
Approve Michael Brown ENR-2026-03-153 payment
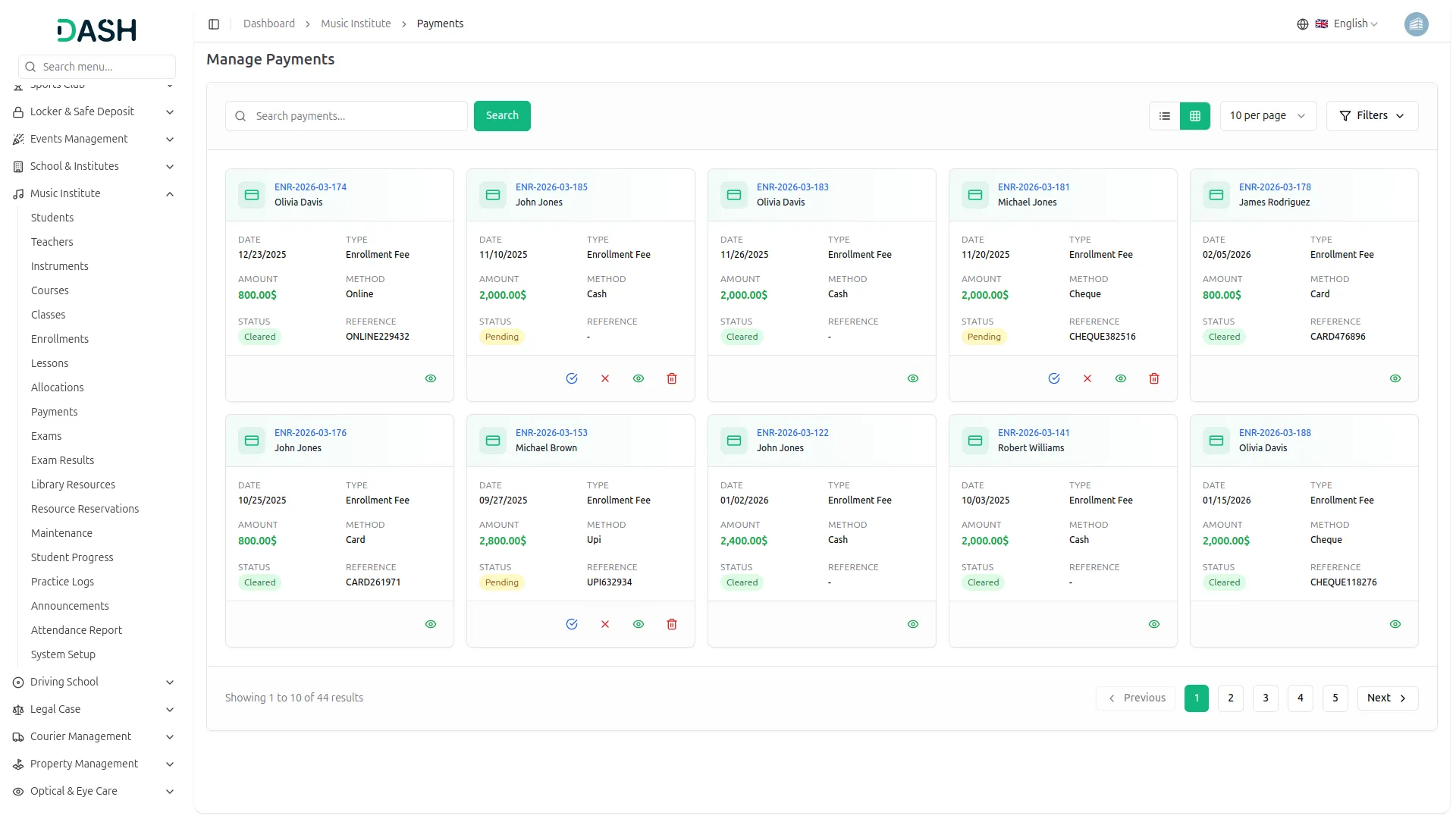coord(572,624)
